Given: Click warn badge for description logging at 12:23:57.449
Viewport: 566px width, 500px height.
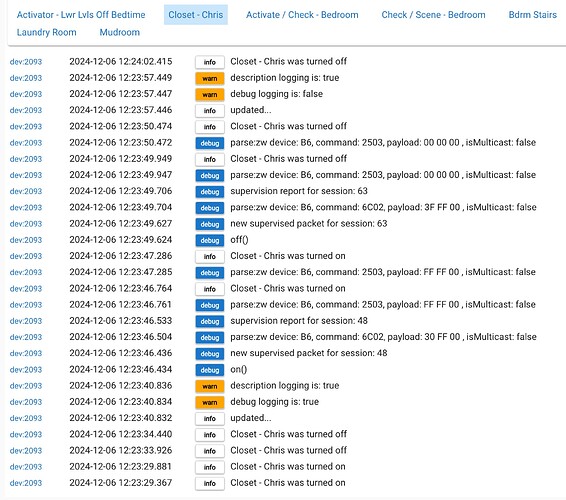Looking at the screenshot, I should [210, 78].
